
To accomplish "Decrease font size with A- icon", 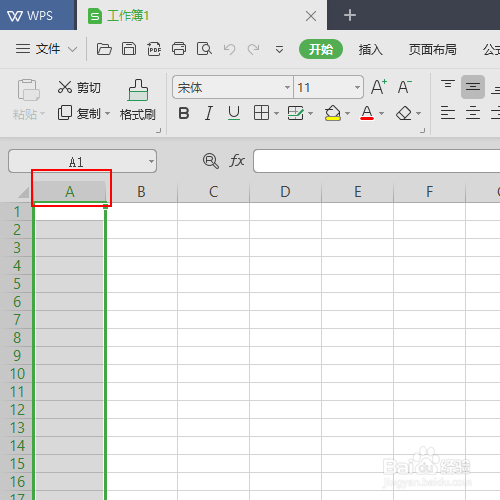I will click(405, 87).
